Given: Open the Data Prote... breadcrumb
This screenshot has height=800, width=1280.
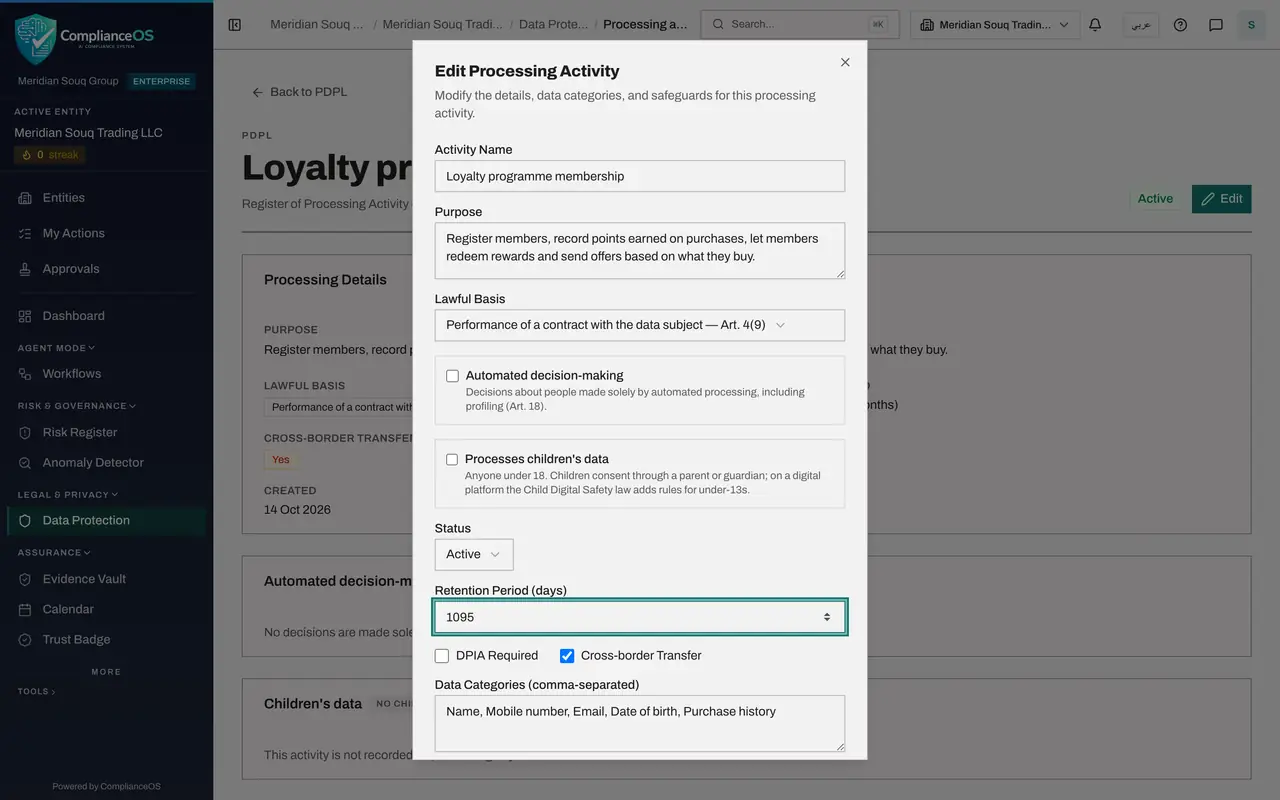Looking at the screenshot, I should click(553, 24).
